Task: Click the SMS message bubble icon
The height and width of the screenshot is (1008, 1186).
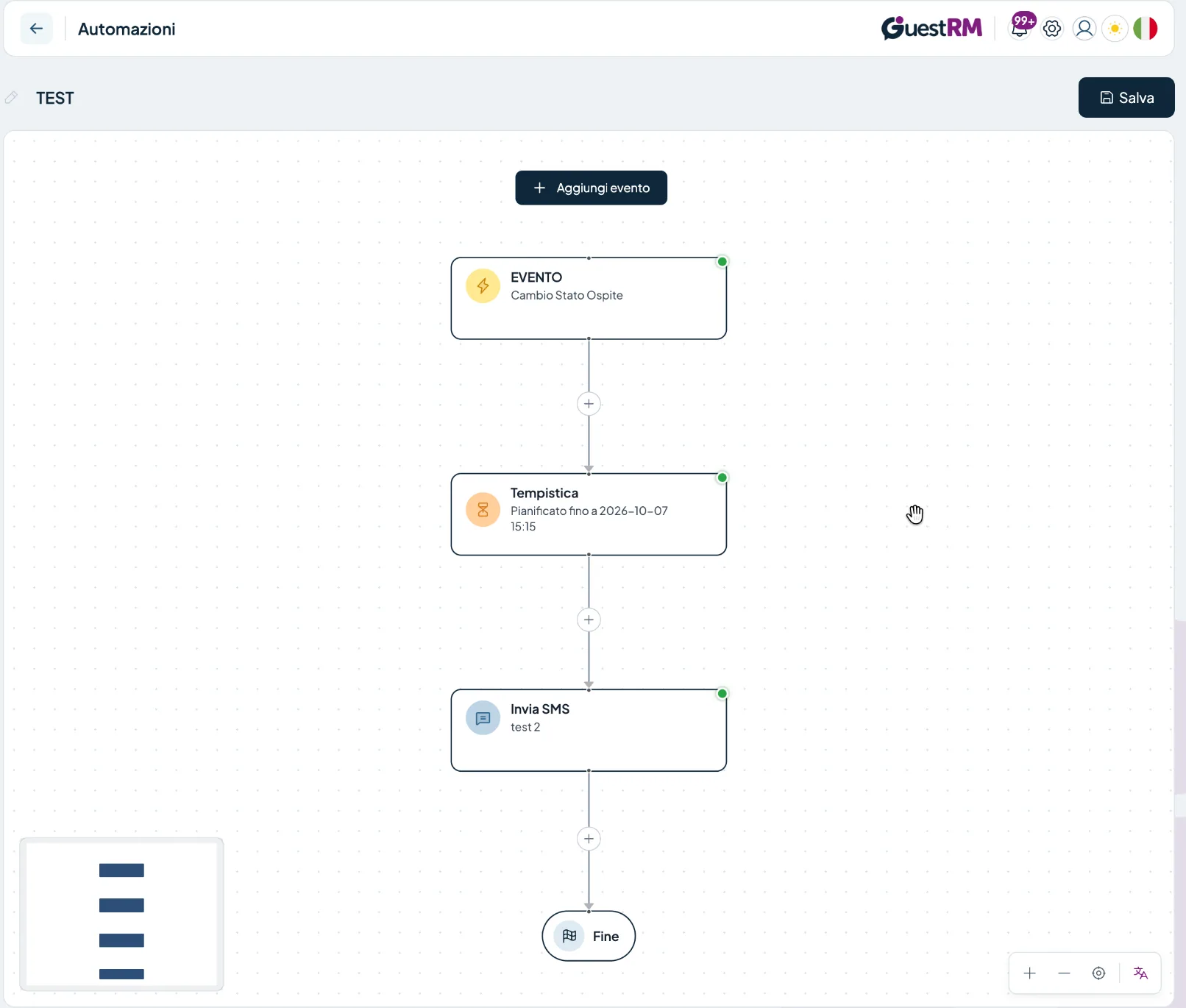Action: coord(483,718)
